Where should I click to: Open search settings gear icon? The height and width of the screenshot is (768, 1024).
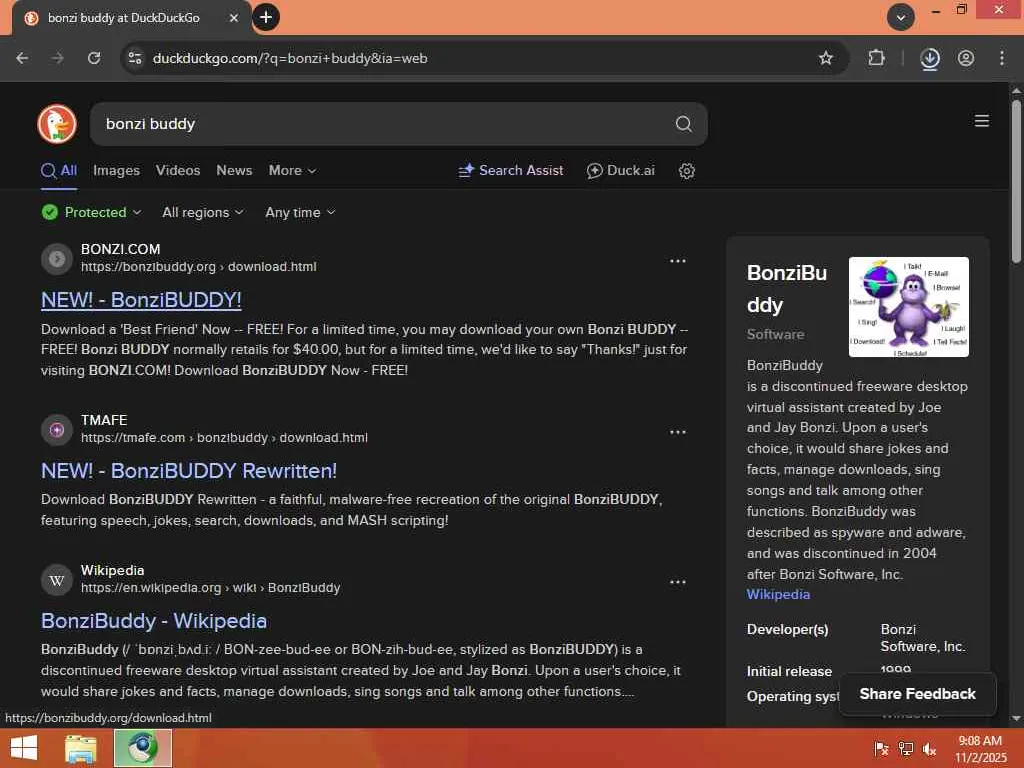pyautogui.click(x=686, y=170)
